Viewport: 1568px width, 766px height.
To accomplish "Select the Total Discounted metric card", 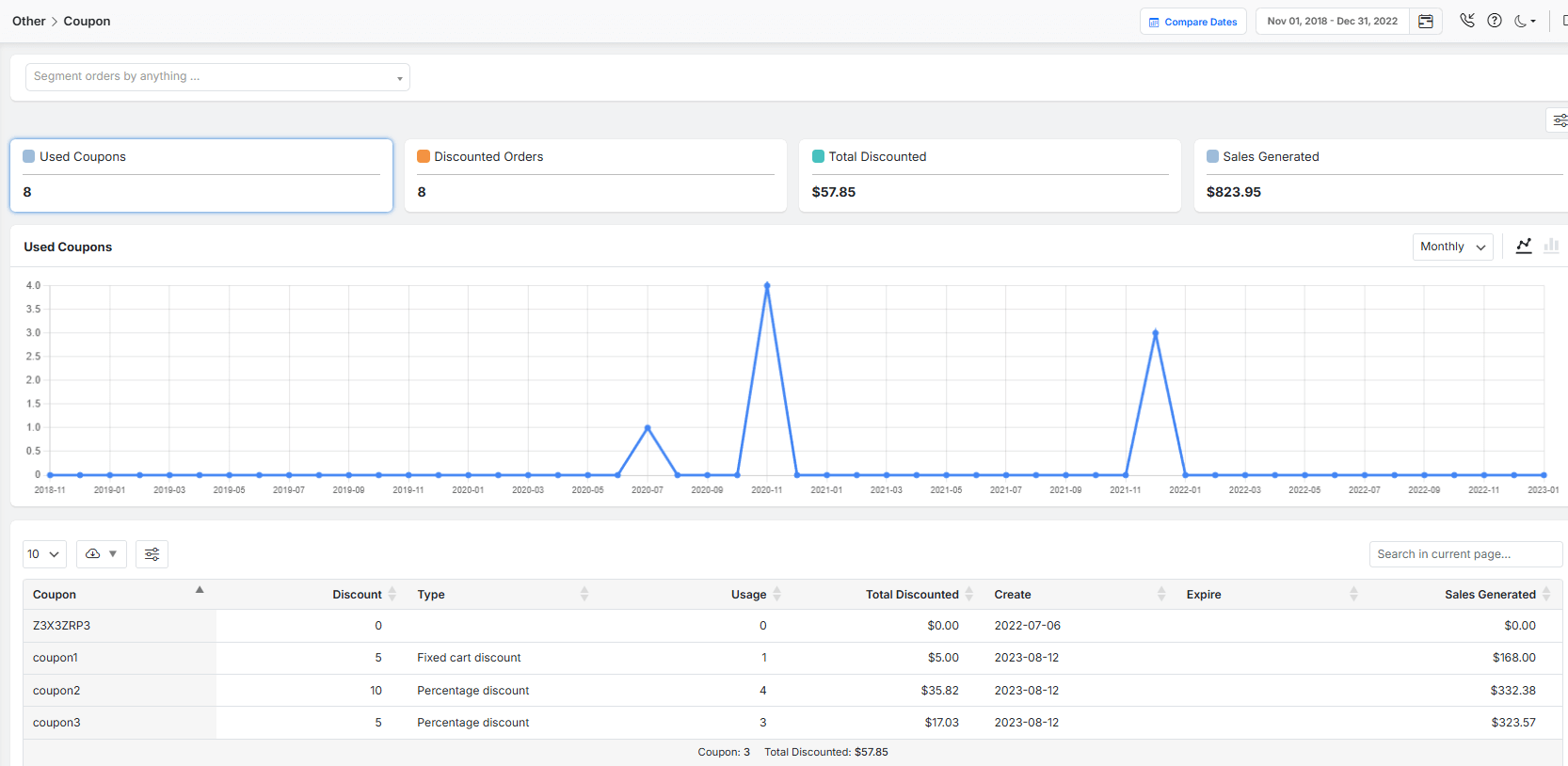I will tap(989, 175).
